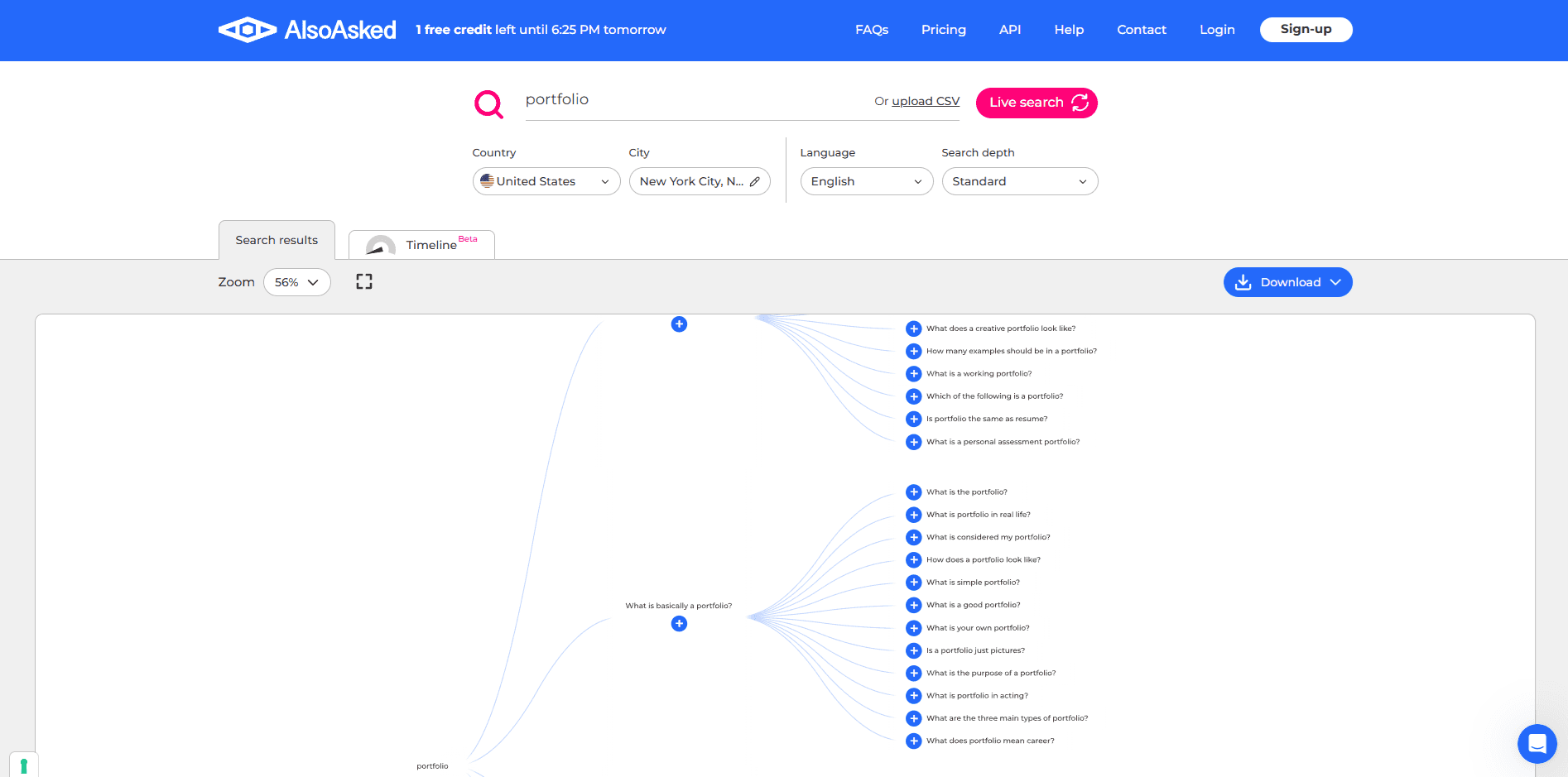Open the Language dropdown set to English

[866, 182]
